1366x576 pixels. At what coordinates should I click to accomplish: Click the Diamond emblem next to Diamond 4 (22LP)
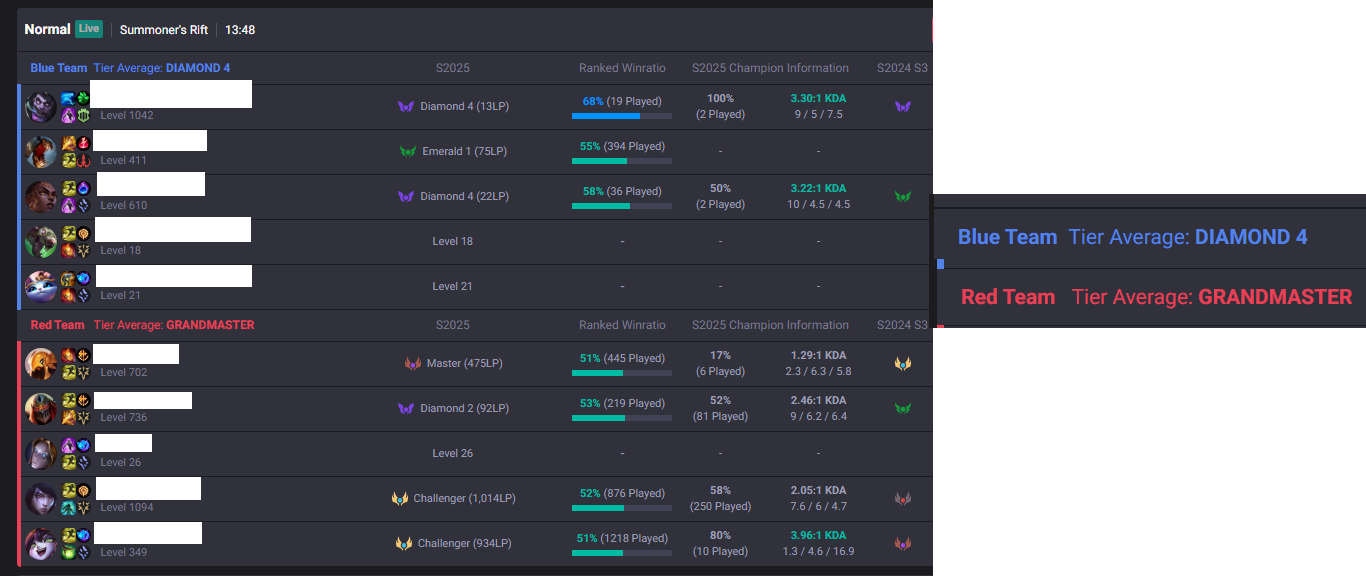(x=406, y=197)
